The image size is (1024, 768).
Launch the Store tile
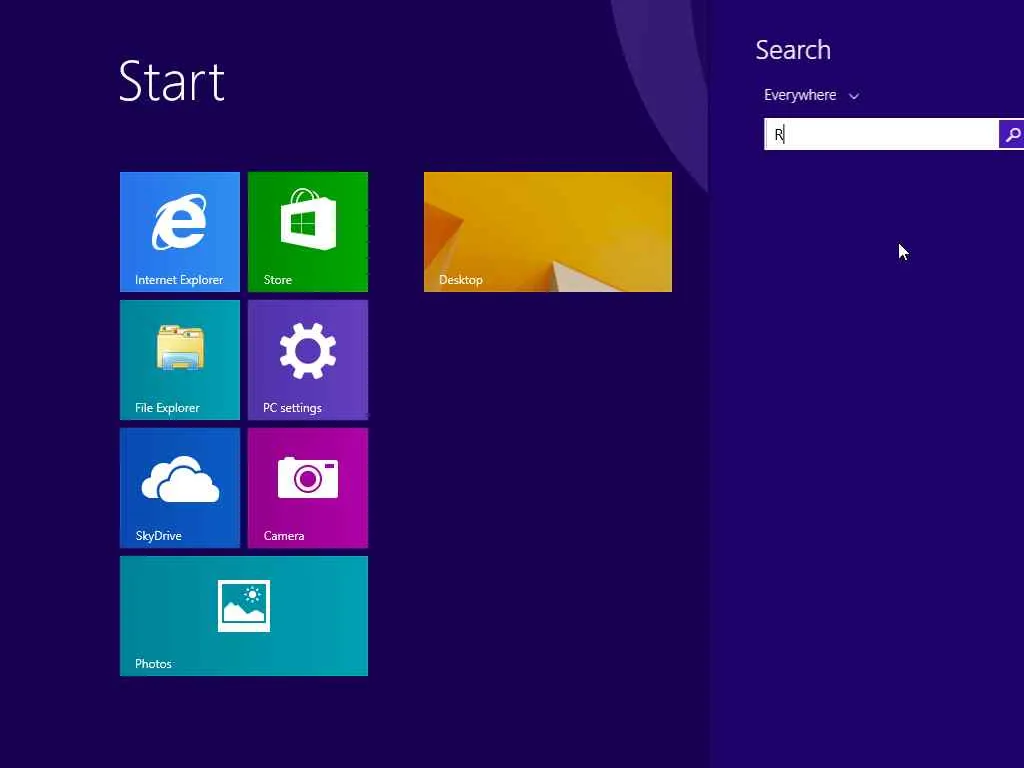(308, 232)
